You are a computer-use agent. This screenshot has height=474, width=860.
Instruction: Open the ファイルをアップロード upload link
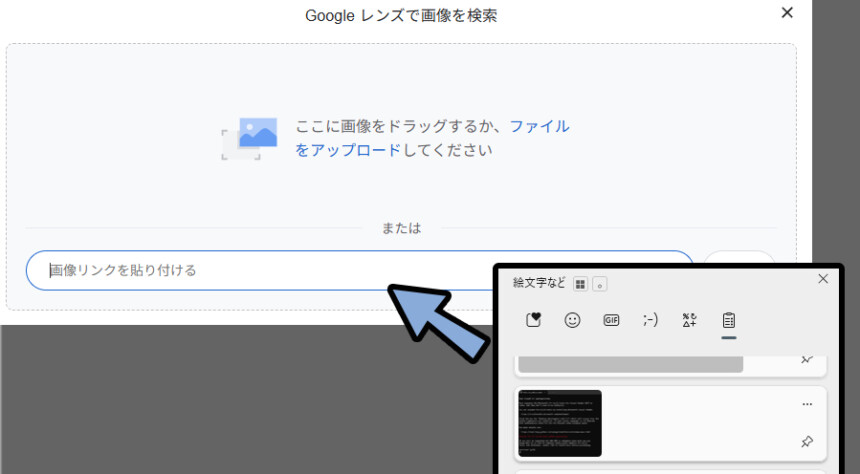432,138
